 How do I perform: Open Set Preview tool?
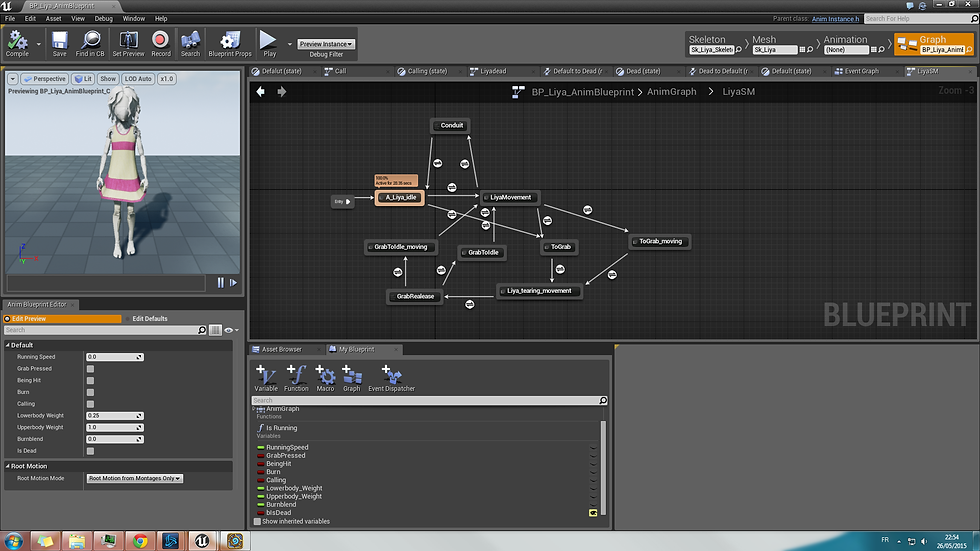pos(128,43)
